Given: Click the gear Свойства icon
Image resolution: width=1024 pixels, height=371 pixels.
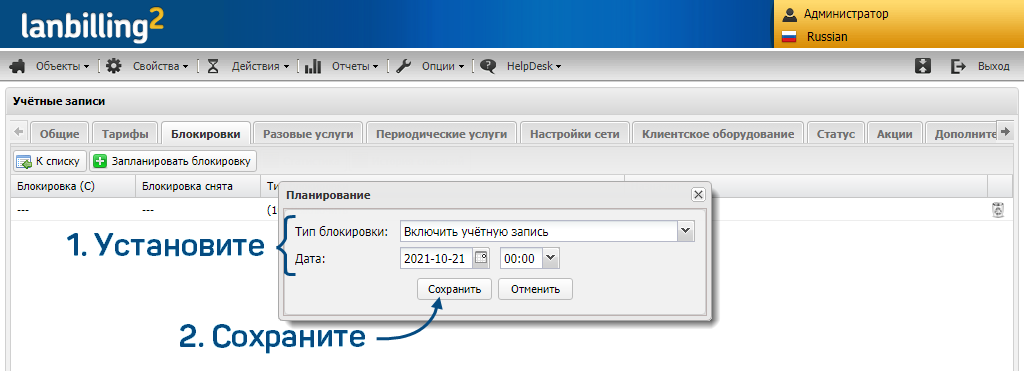Looking at the screenshot, I should [x=114, y=66].
